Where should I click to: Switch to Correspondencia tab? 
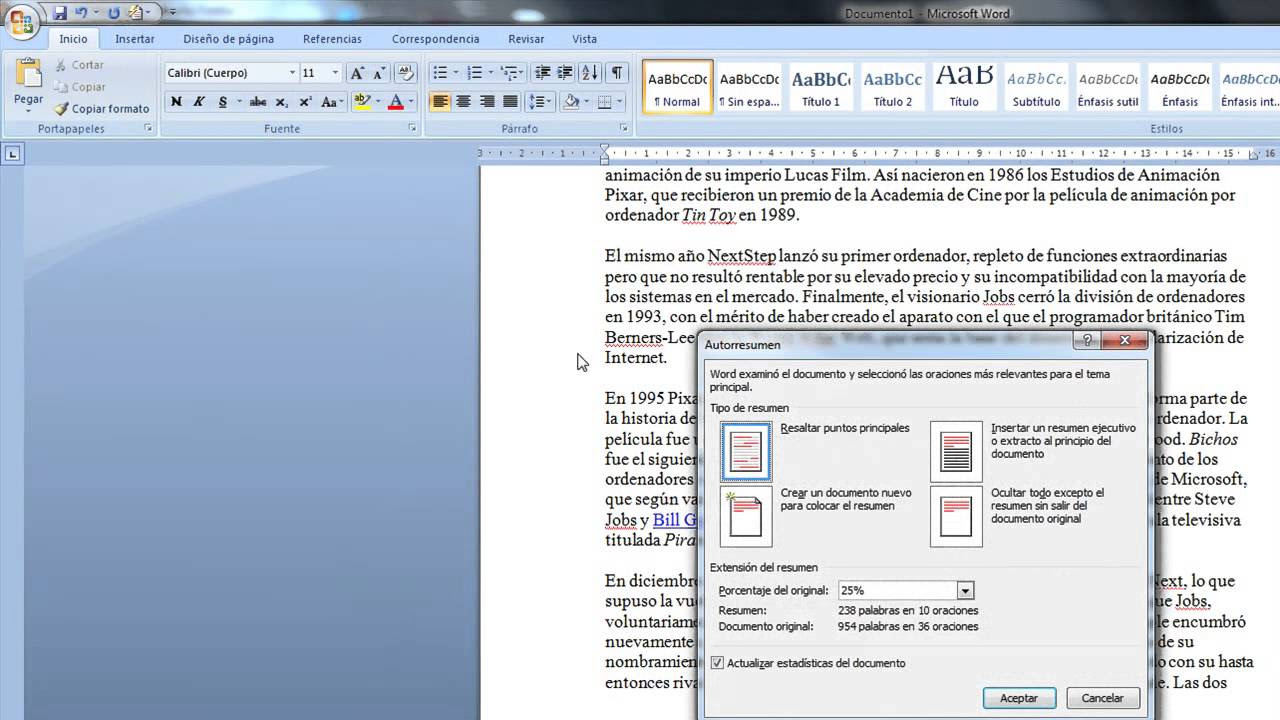pyautogui.click(x=435, y=39)
